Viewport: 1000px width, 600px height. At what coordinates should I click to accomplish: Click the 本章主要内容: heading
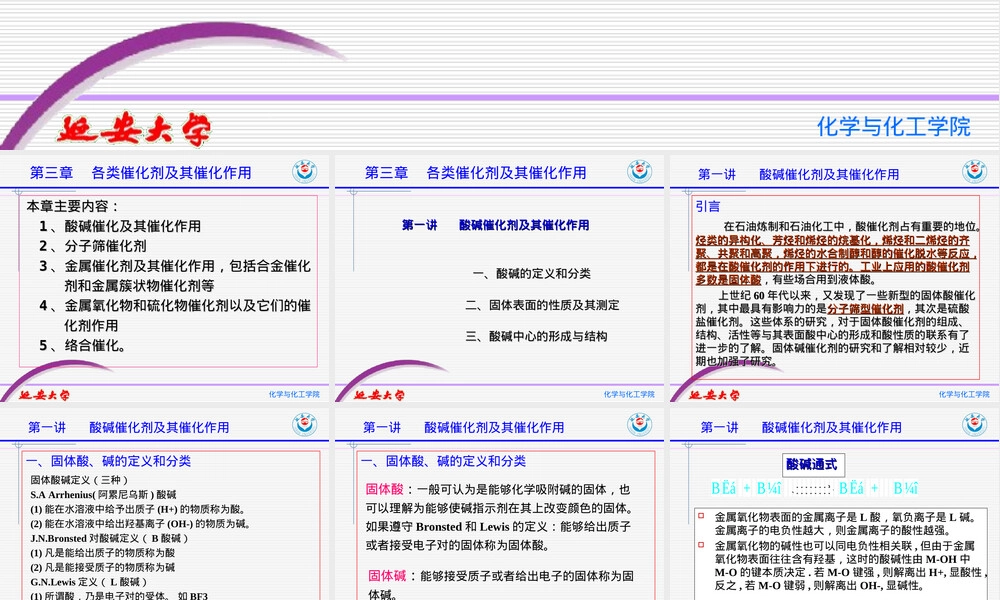[72, 206]
